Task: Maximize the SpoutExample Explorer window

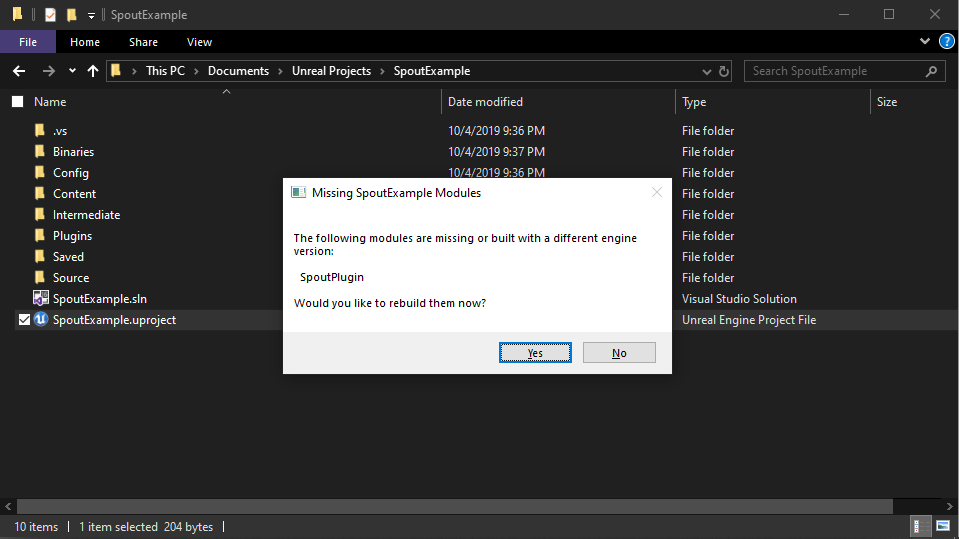Action: (889, 14)
